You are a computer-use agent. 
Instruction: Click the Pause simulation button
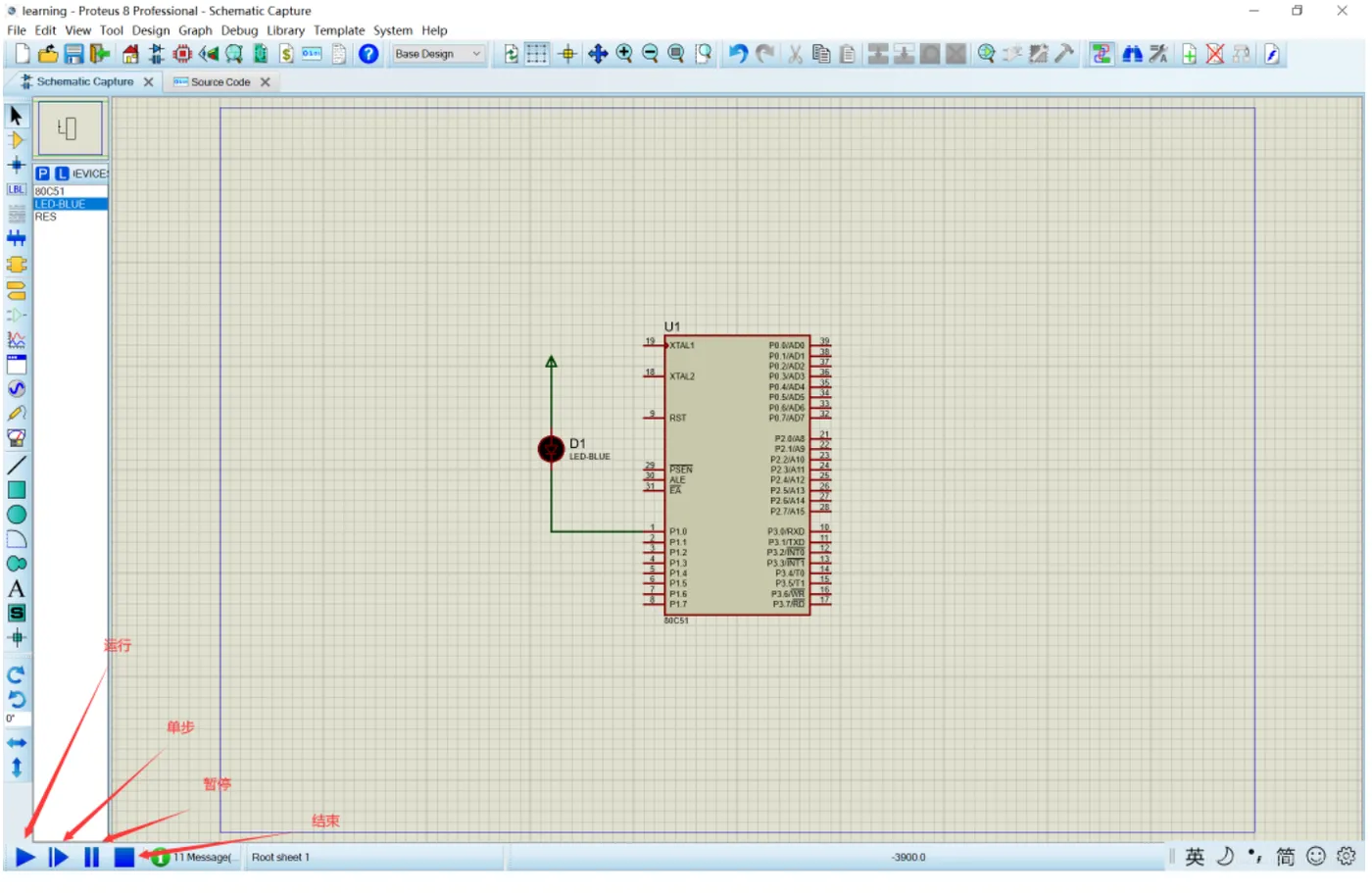pos(91,858)
